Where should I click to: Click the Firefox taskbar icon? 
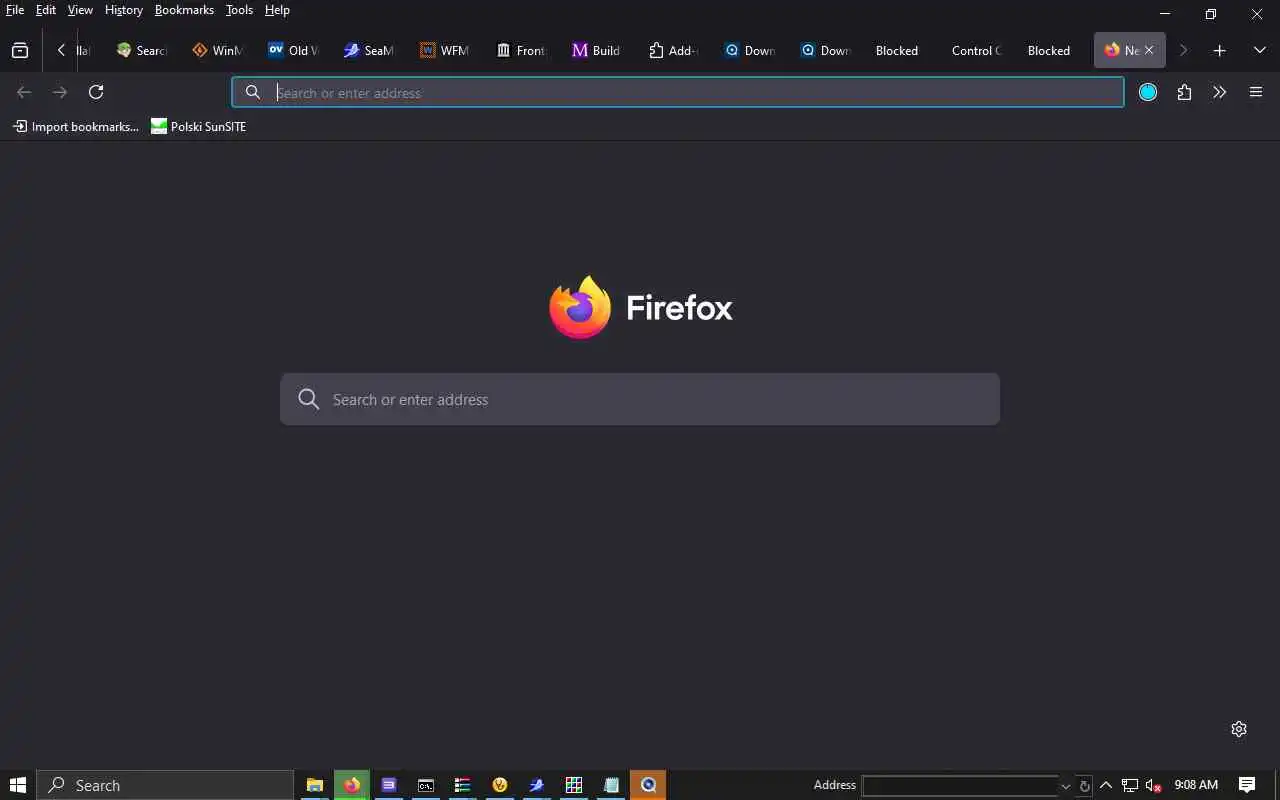click(352, 785)
